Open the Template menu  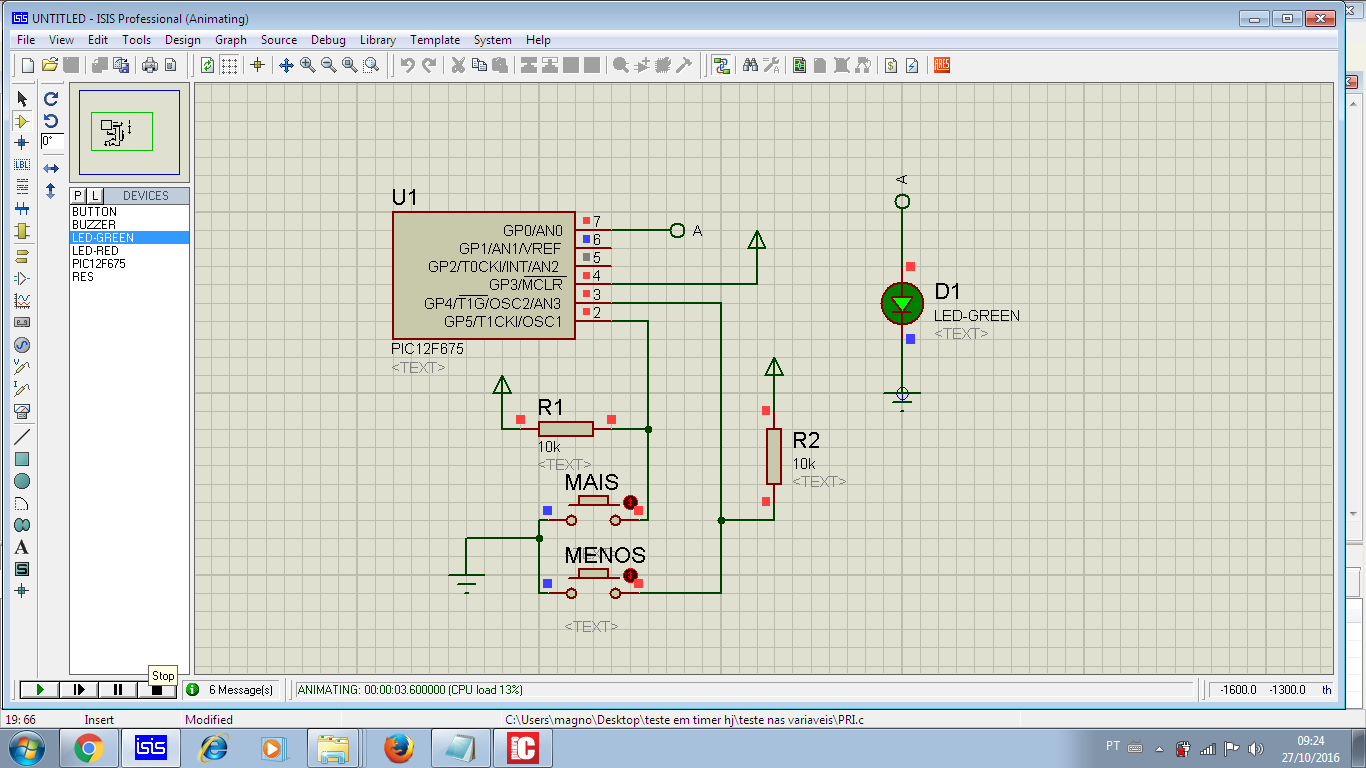click(435, 40)
